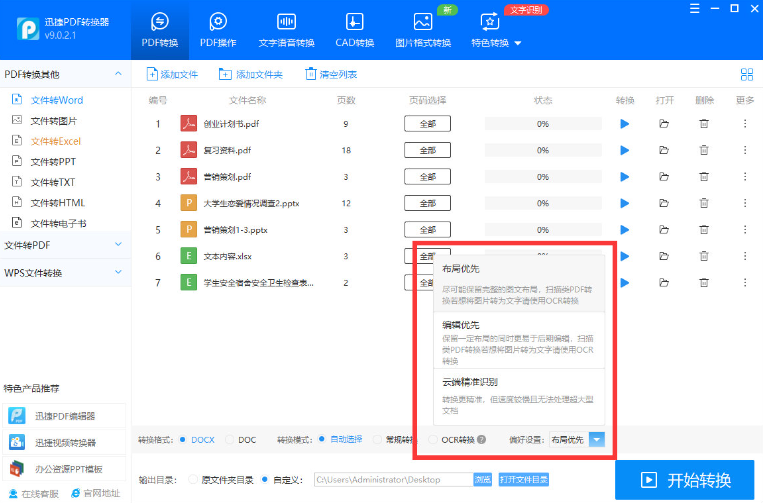Open more options for 营销策划1-3.pptx
The width and height of the screenshot is (763, 503).
point(745,230)
